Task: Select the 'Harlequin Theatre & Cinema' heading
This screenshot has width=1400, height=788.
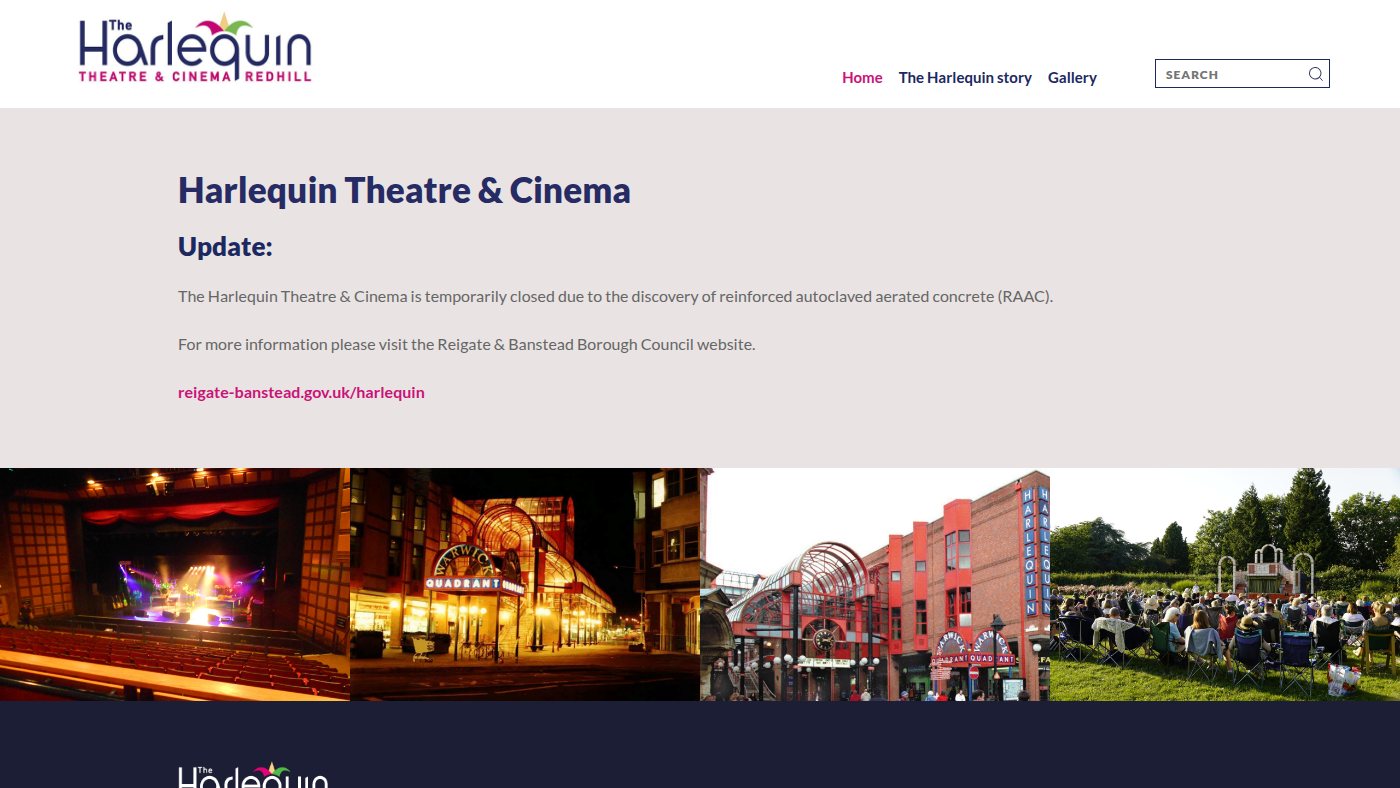Action: (404, 190)
